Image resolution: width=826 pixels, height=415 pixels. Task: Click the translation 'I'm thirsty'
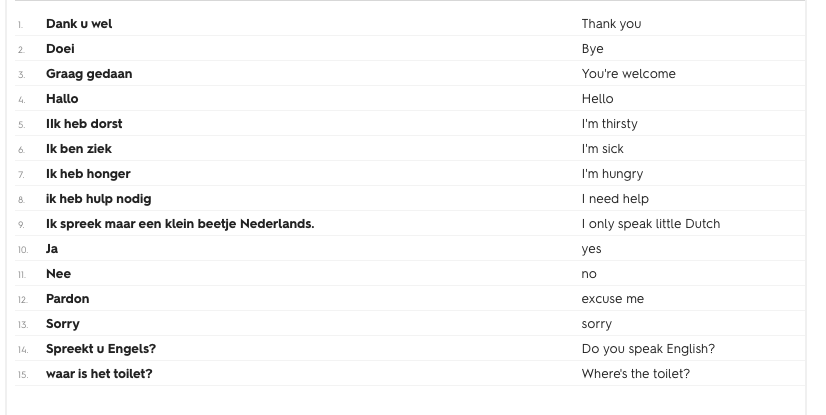click(609, 123)
